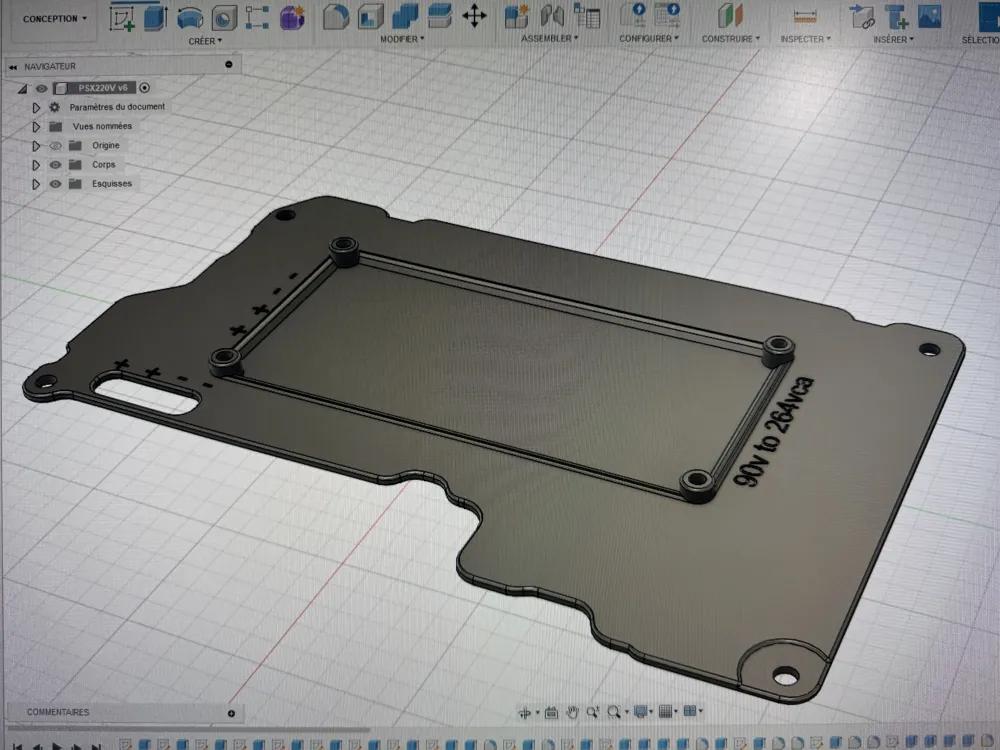Collapse the PSX220V v6 root node
The height and width of the screenshot is (750, 1000).
[22, 89]
